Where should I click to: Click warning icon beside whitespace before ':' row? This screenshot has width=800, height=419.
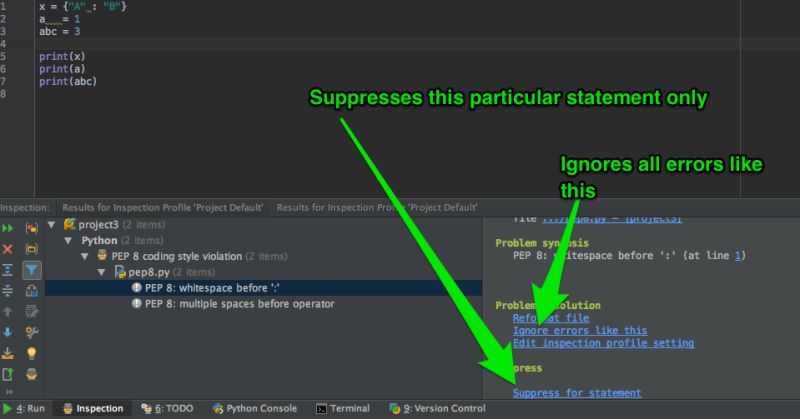(x=136, y=288)
